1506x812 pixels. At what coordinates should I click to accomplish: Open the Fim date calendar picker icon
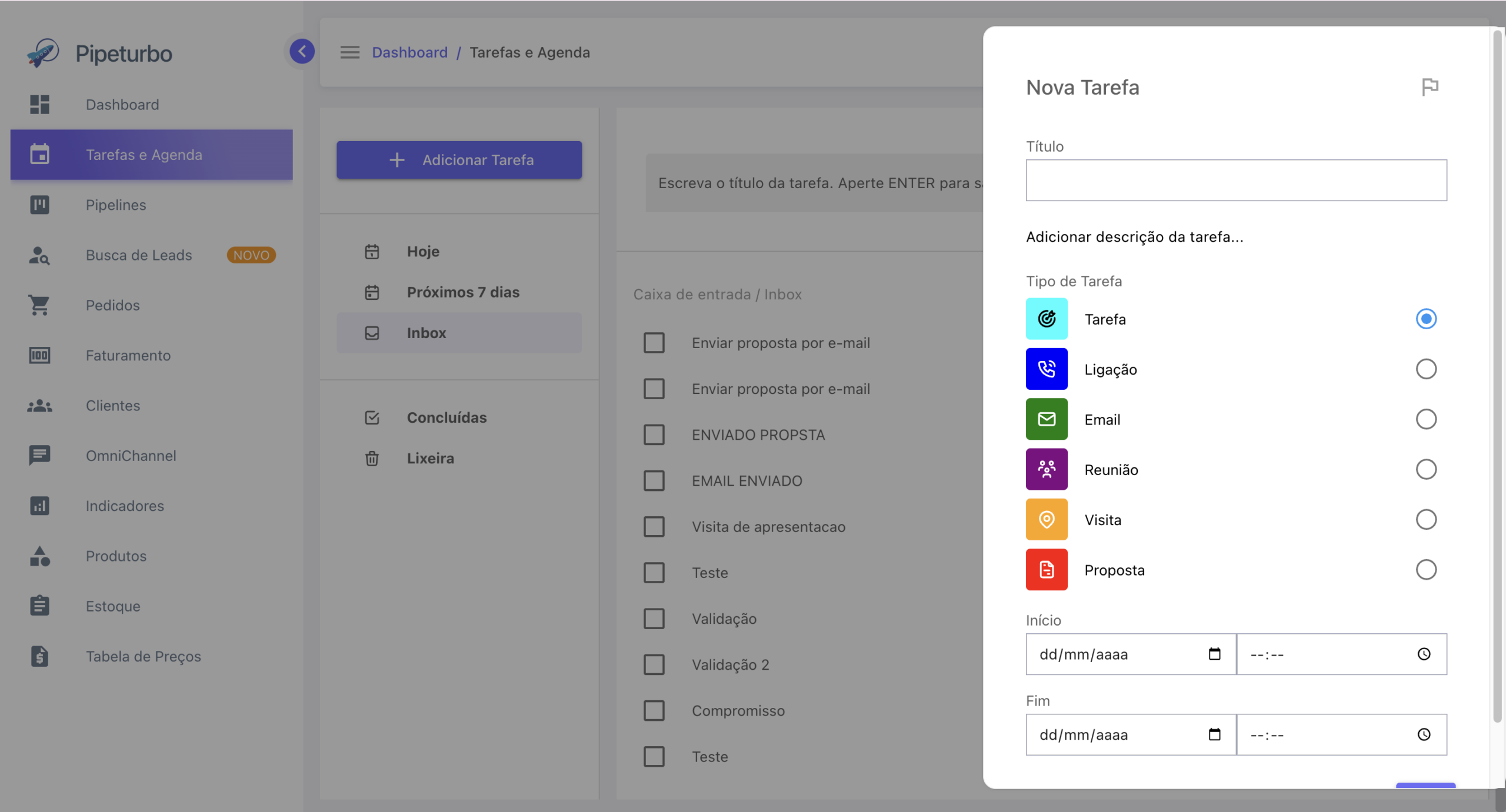1214,734
